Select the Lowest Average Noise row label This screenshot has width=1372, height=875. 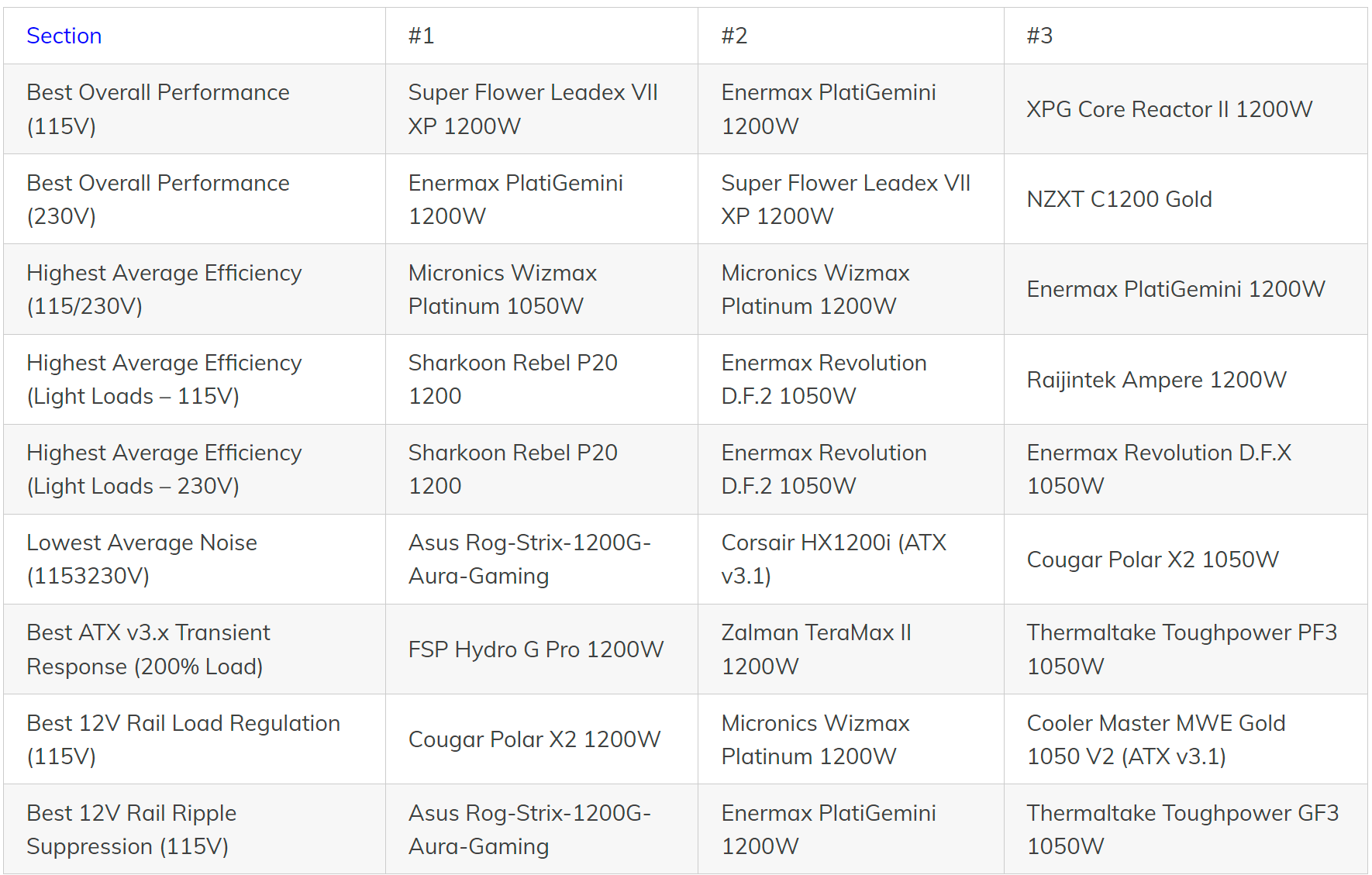click(142, 559)
